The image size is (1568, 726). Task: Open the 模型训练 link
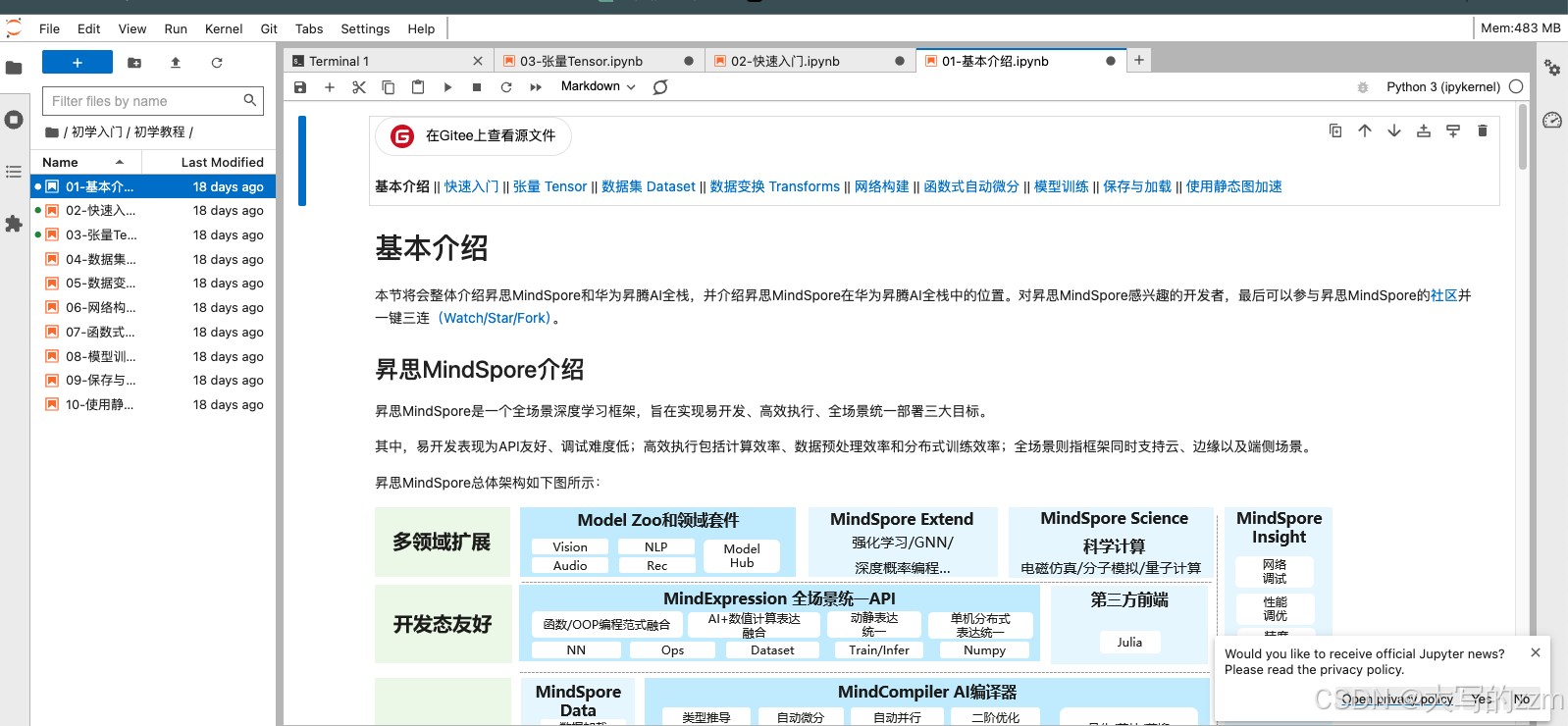pos(1062,186)
